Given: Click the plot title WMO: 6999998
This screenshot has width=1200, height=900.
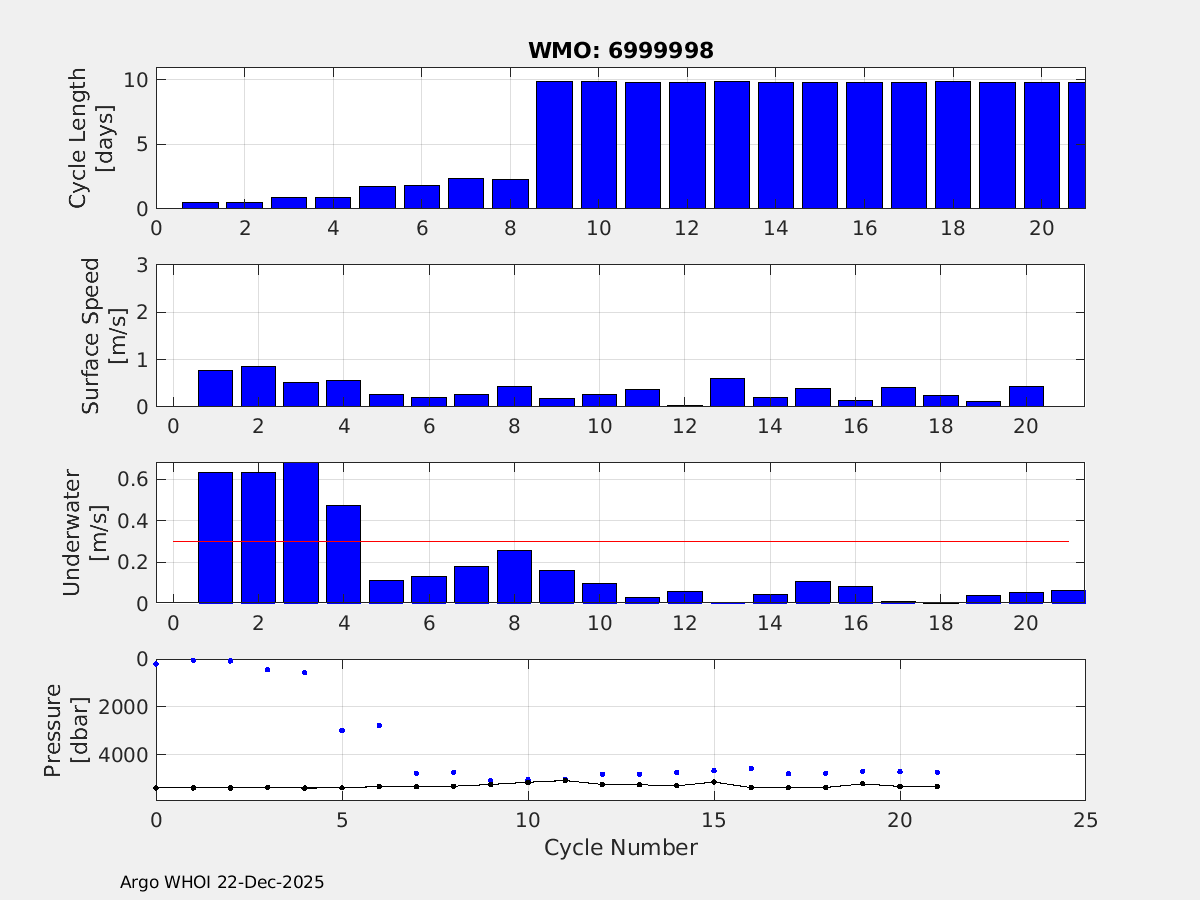Looking at the screenshot, I should pos(620,50).
